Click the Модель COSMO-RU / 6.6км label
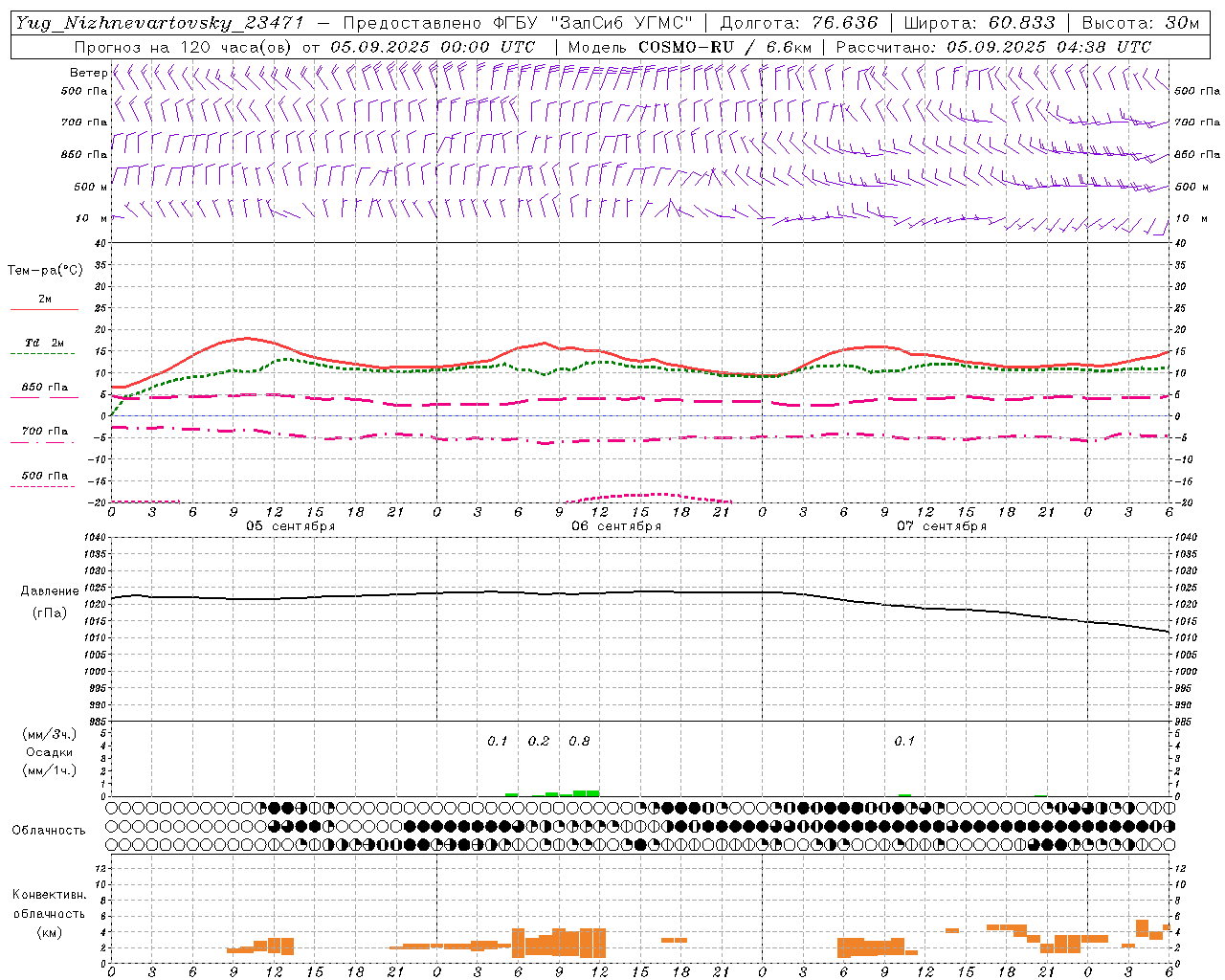 click(690, 47)
